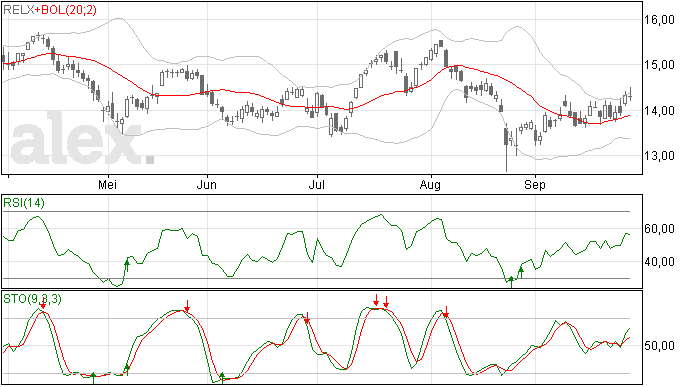Viewport: 690px width, 387px height.
Task: Click the green RSI buy arrow near Mei
Action: click(x=127, y=265)
